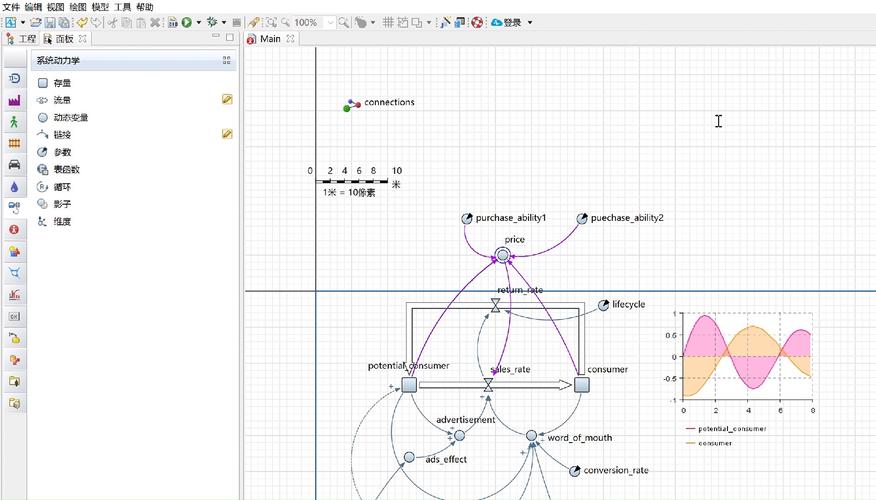Expand the 登录 dropdown arrow
The image size is (876, 500).
coord(530,22)
